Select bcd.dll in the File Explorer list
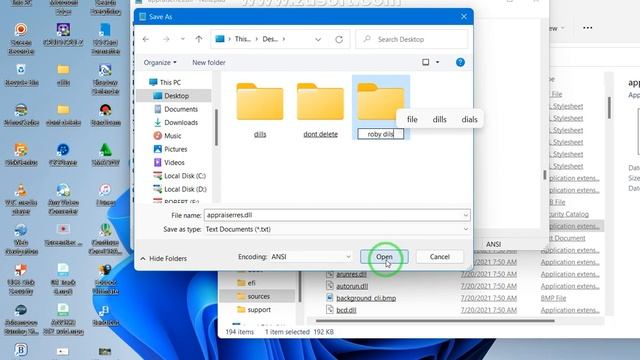 tap(346, 310)
